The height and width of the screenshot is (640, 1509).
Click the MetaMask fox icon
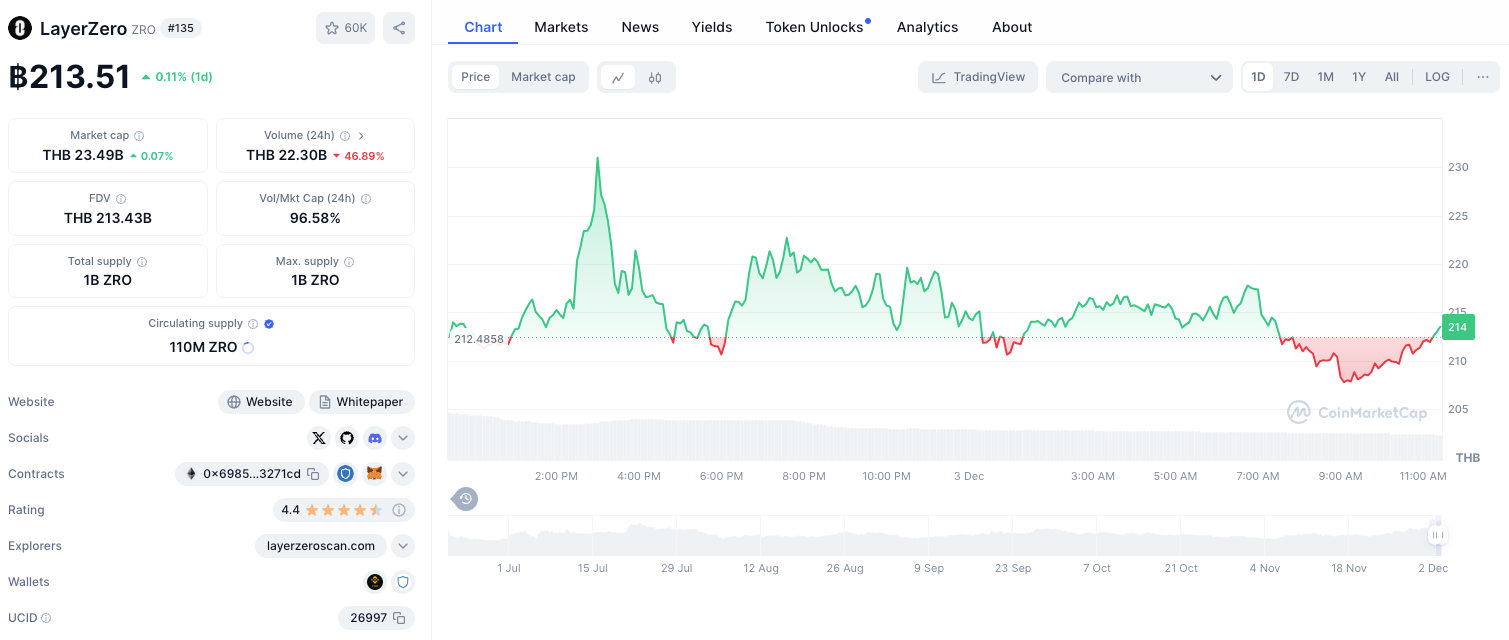point(374,474)
